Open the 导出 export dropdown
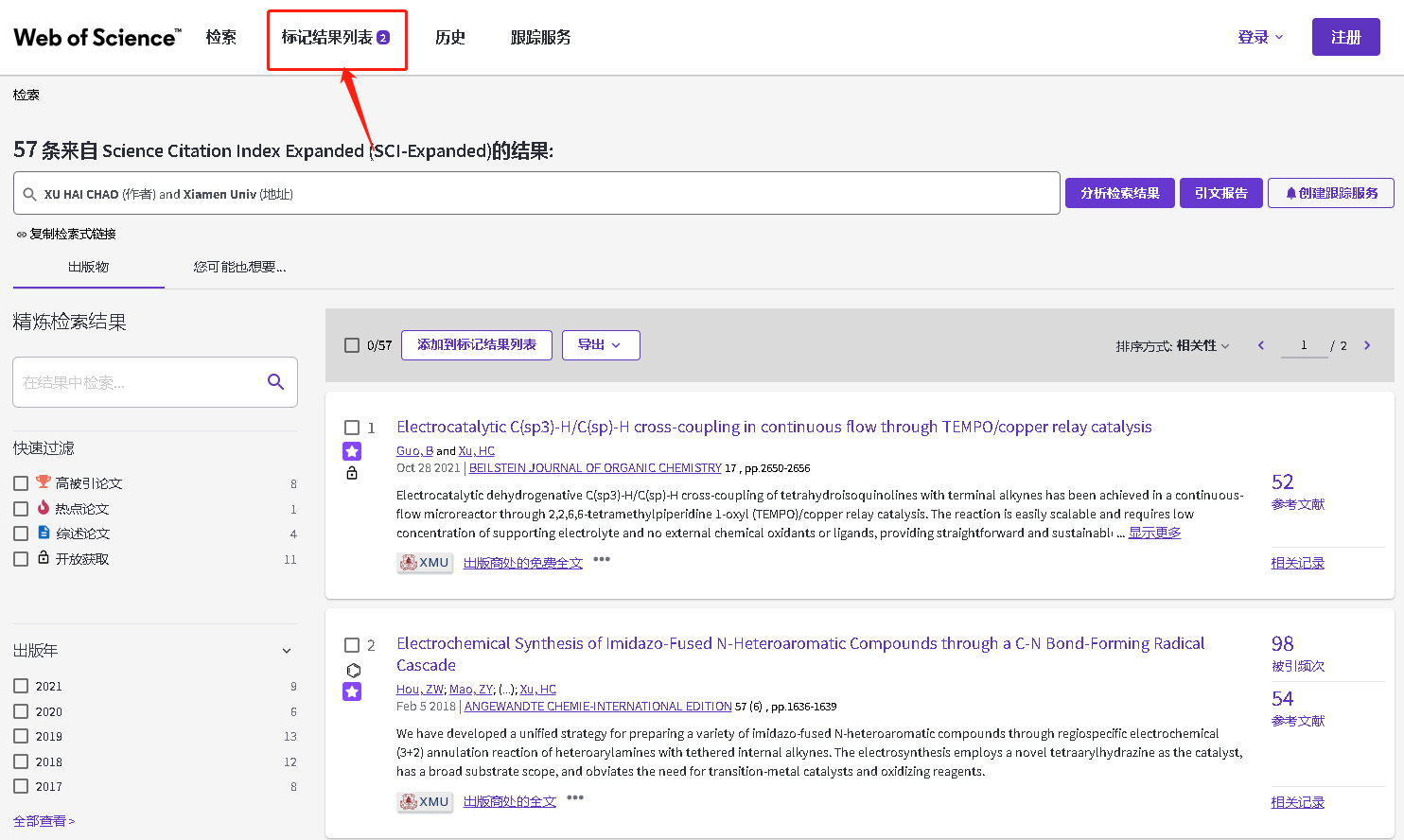Screen dimensions: 1404x840 tap(600, 345)
